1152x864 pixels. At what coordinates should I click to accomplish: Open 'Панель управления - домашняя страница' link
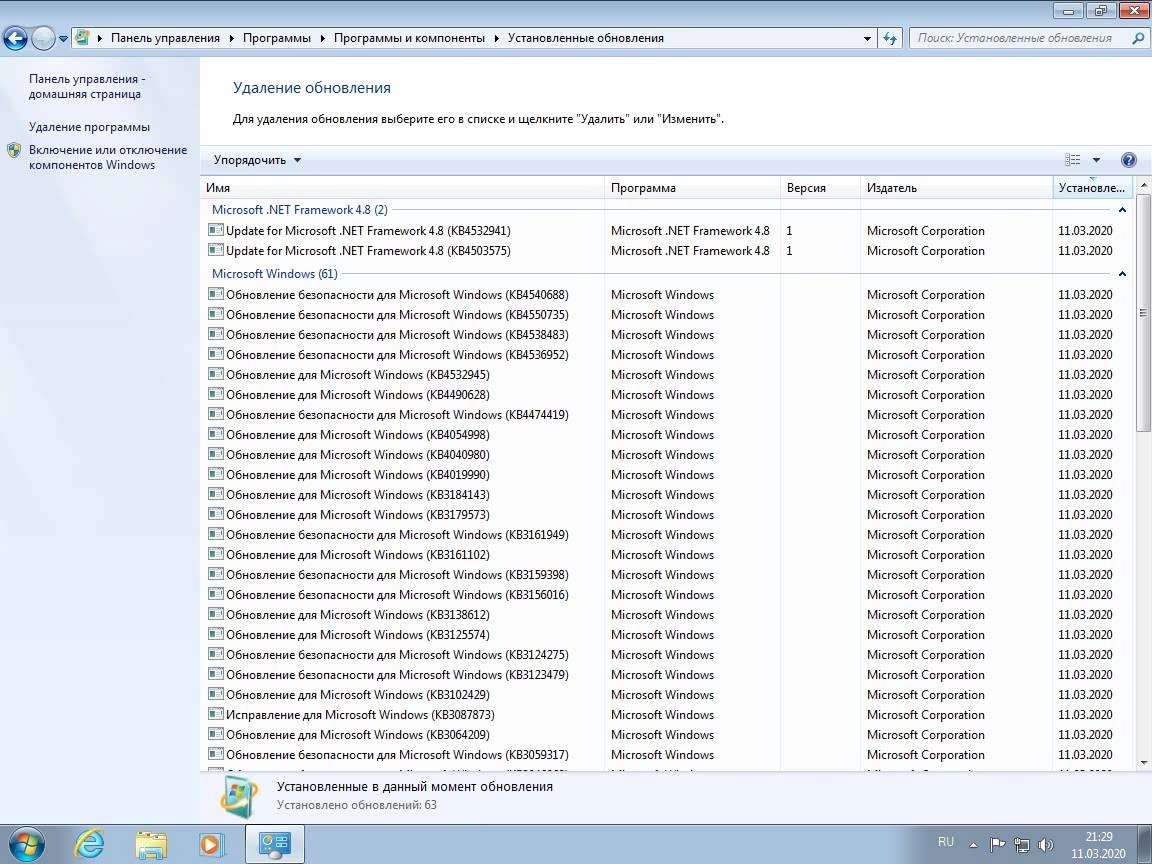(x=87, y=86)
